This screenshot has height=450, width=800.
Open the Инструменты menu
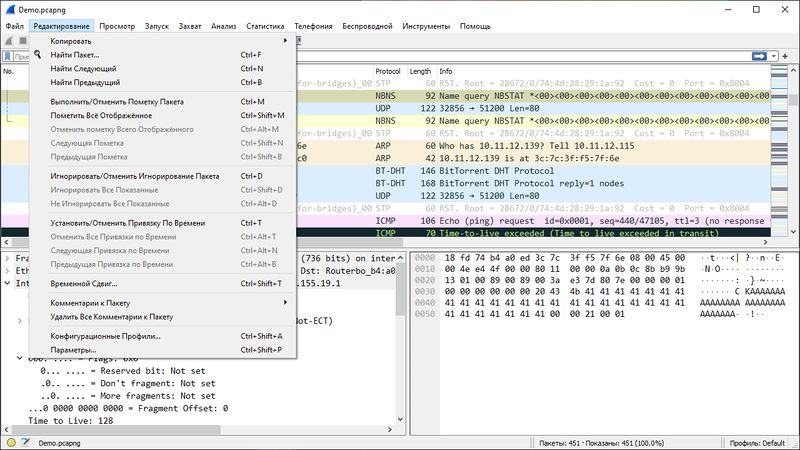426,26
